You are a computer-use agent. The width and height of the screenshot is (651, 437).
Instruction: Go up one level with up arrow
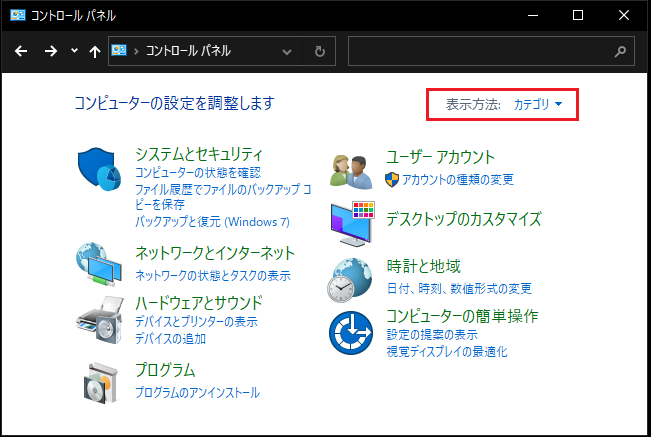point(94,51)
